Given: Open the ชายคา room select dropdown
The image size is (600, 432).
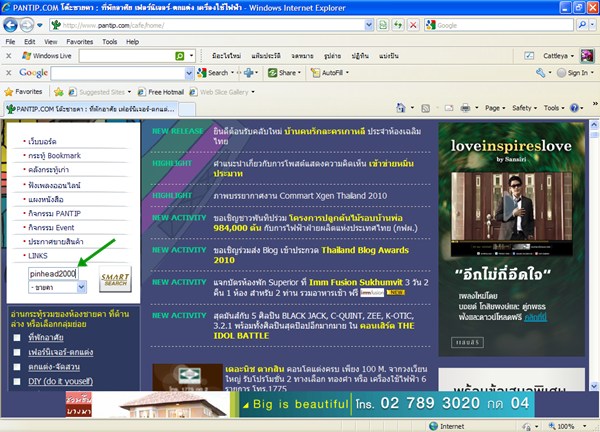Looking at the screenshot, I should (82, 287).
